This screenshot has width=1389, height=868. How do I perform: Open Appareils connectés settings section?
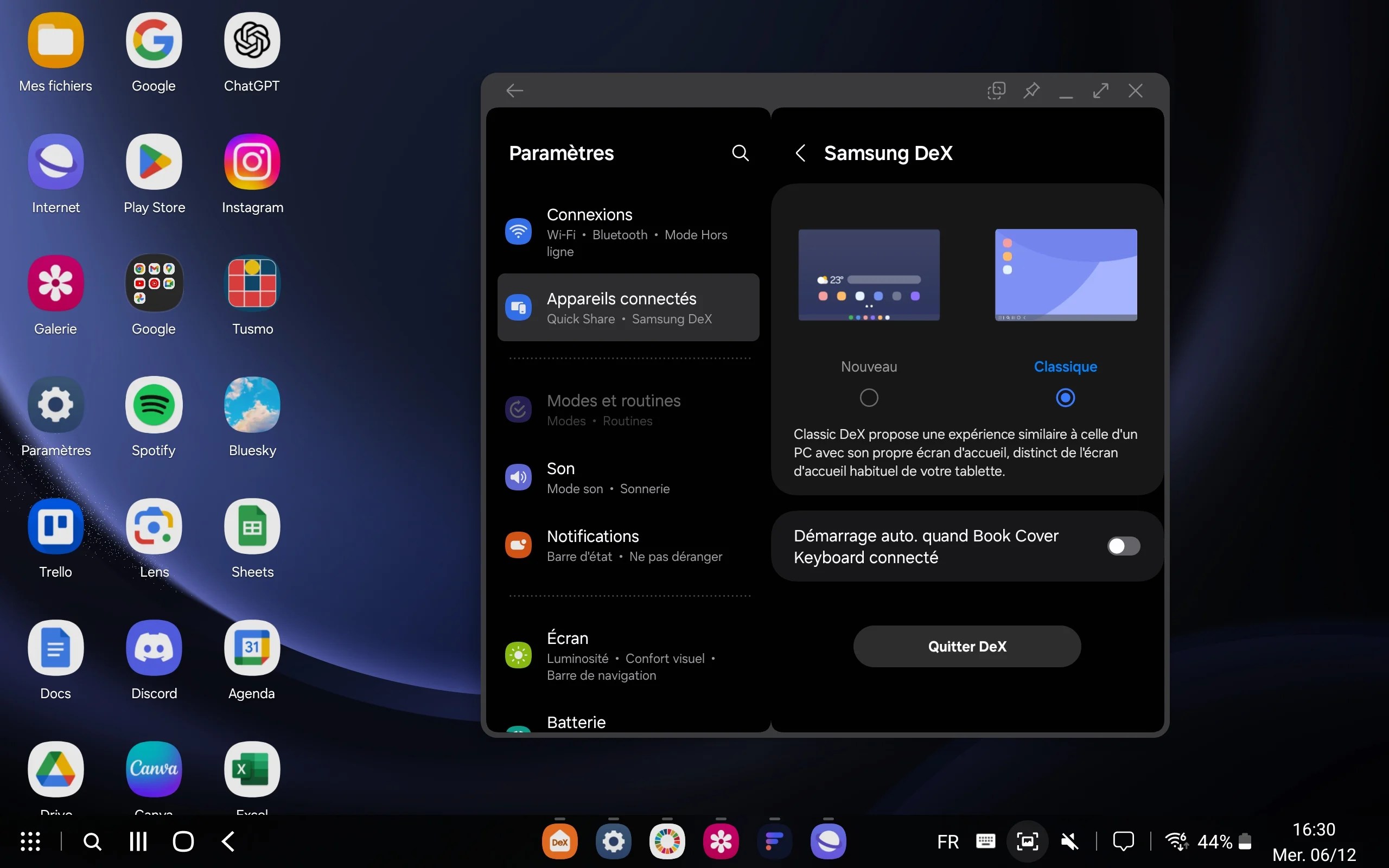(628, 307)
